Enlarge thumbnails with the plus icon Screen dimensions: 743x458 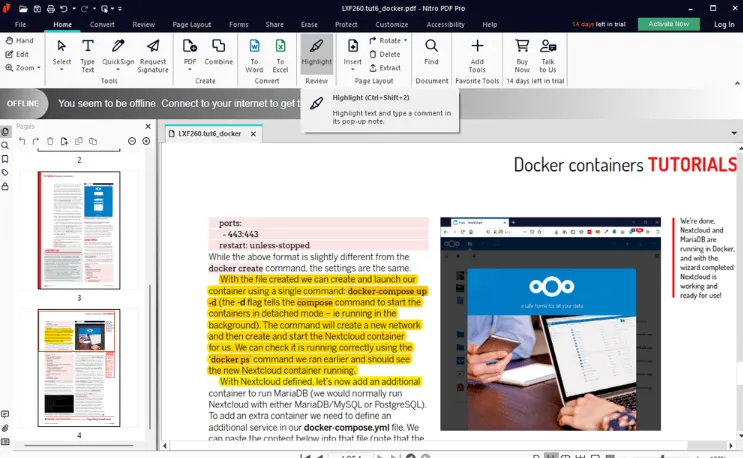pos(146,141)
